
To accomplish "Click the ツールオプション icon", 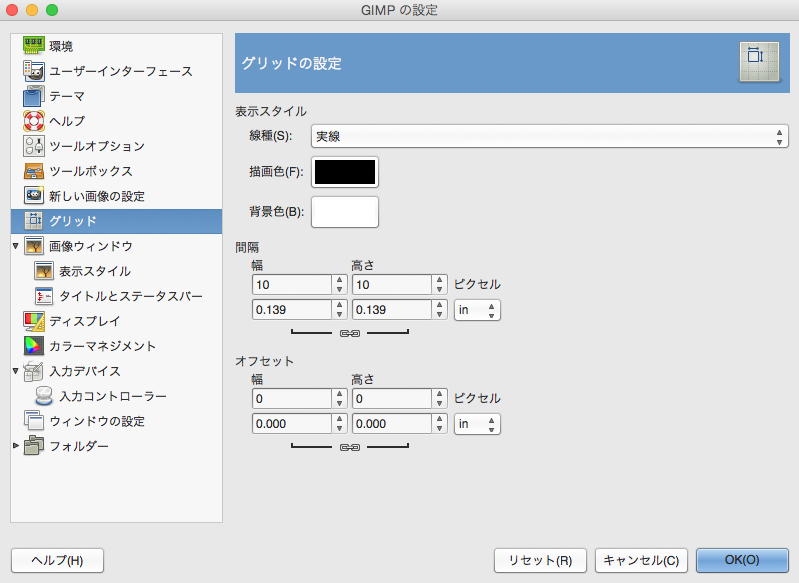I will (34, 146).
